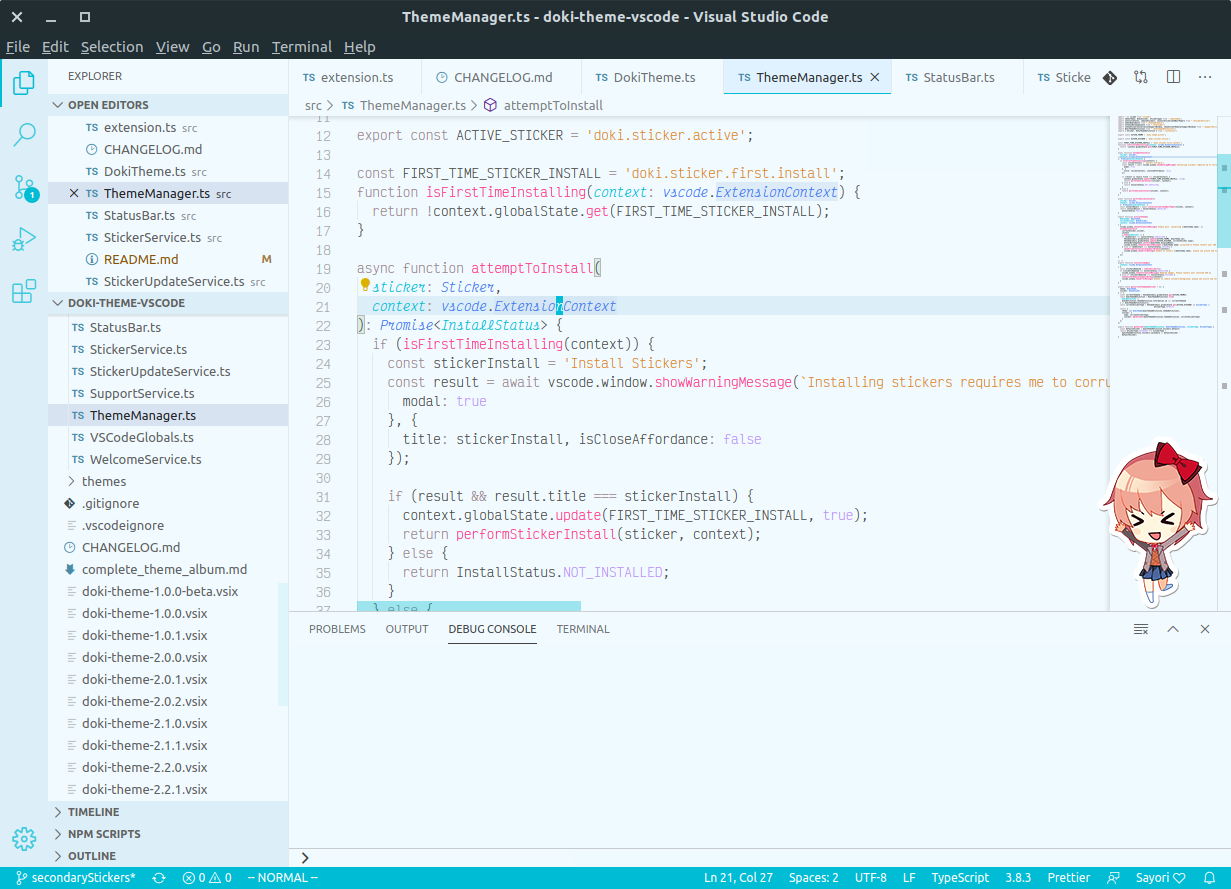Open the Run and Debug view
Screen dimensions: 1231x889
pyautogui.click(x=24, y=239)
